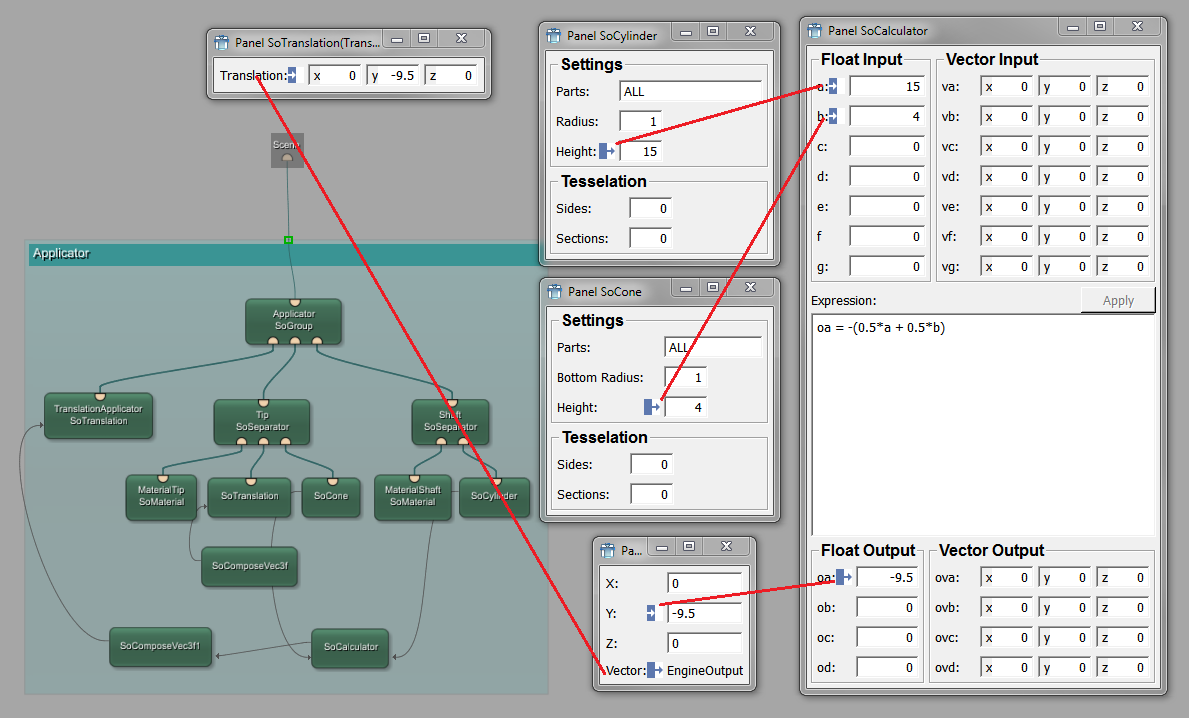Click the Radius field in SoCylinder panel

point(640,122)
